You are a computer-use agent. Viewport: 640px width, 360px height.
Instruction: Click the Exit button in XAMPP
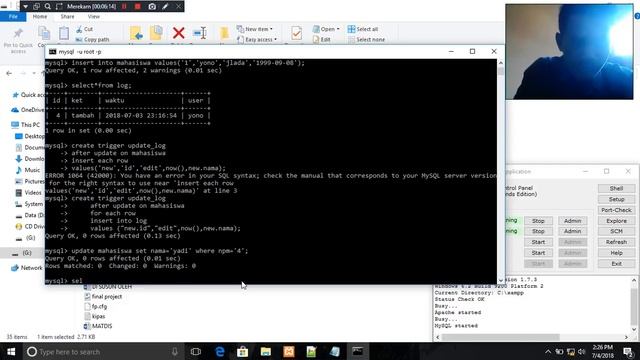pyautogui.click(x=616, y=264)
